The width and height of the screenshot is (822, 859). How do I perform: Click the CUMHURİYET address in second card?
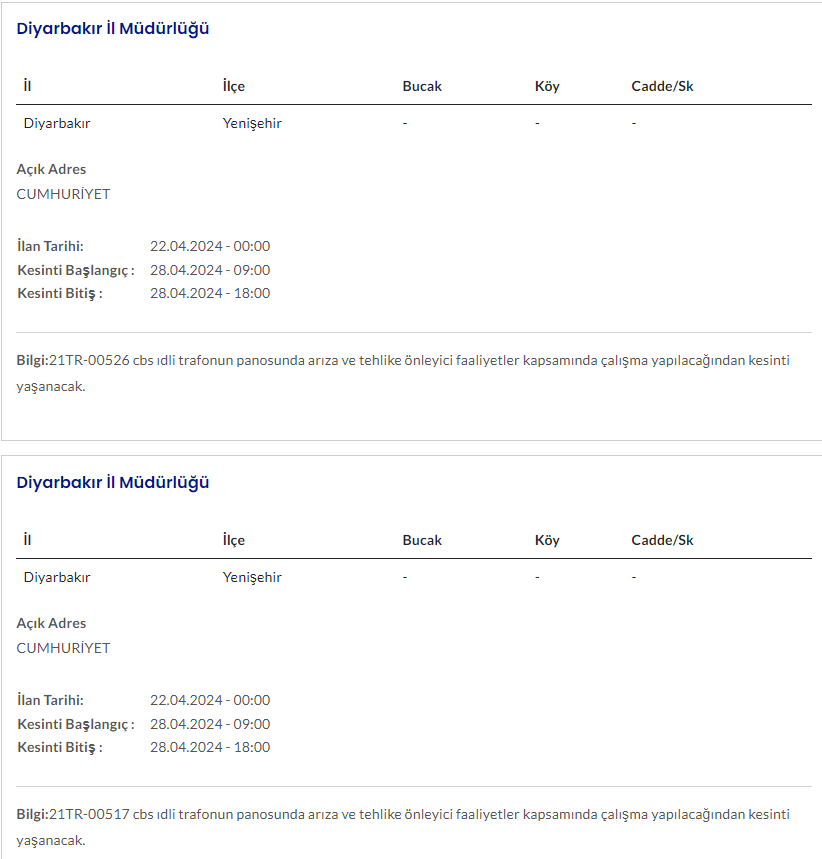(x=63, y=648)
